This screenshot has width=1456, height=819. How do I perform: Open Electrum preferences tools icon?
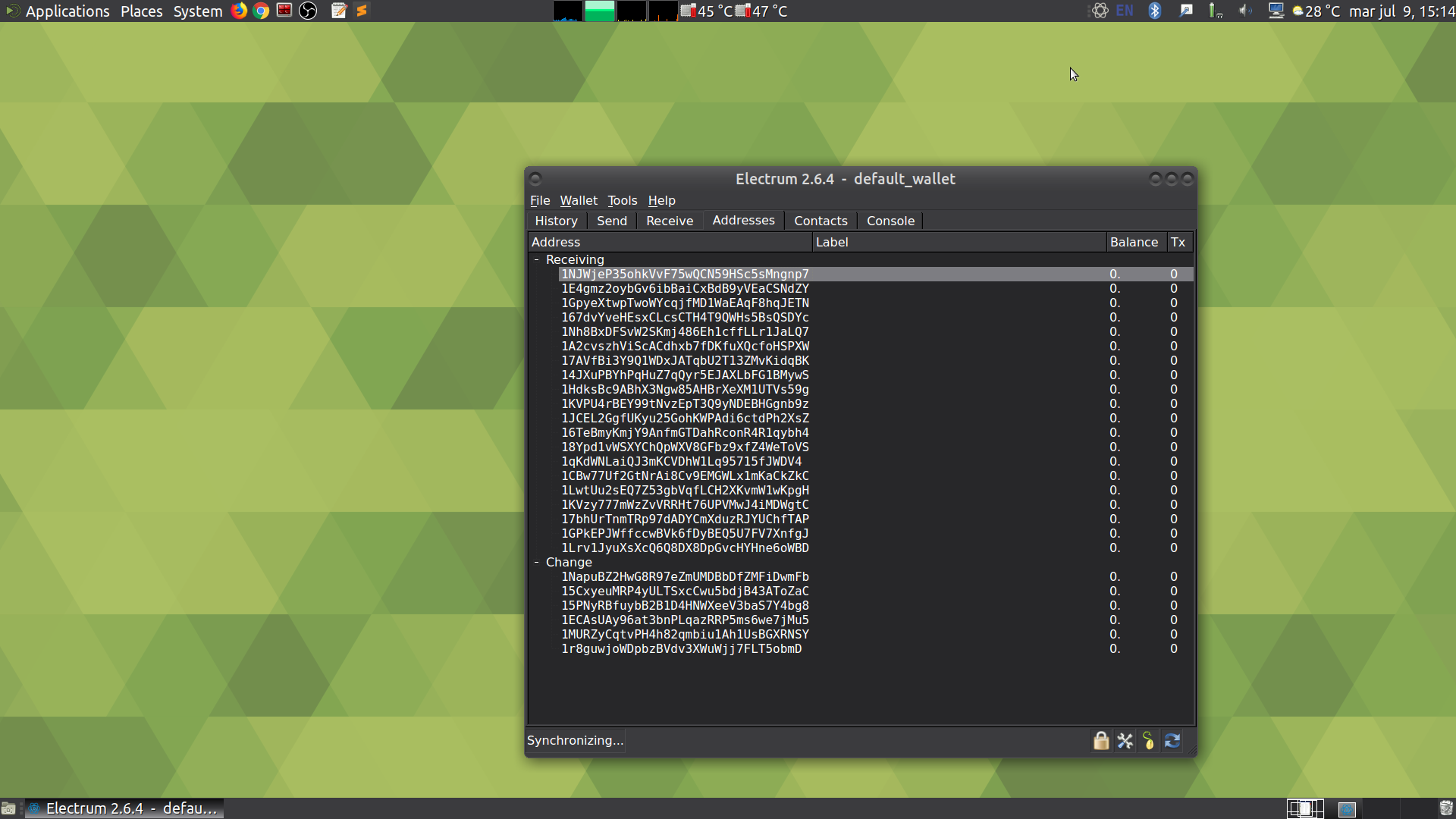click(x=1125, y=741)
